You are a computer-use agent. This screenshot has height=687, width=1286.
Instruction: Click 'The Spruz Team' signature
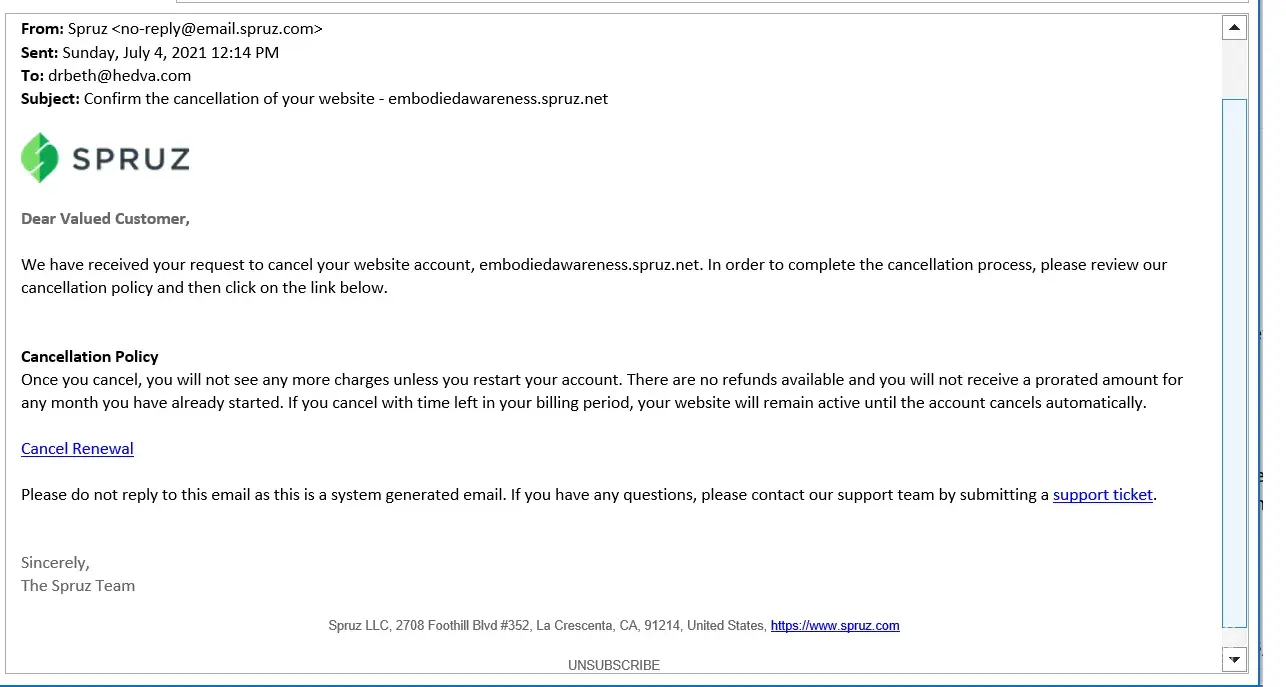point(78,586)
